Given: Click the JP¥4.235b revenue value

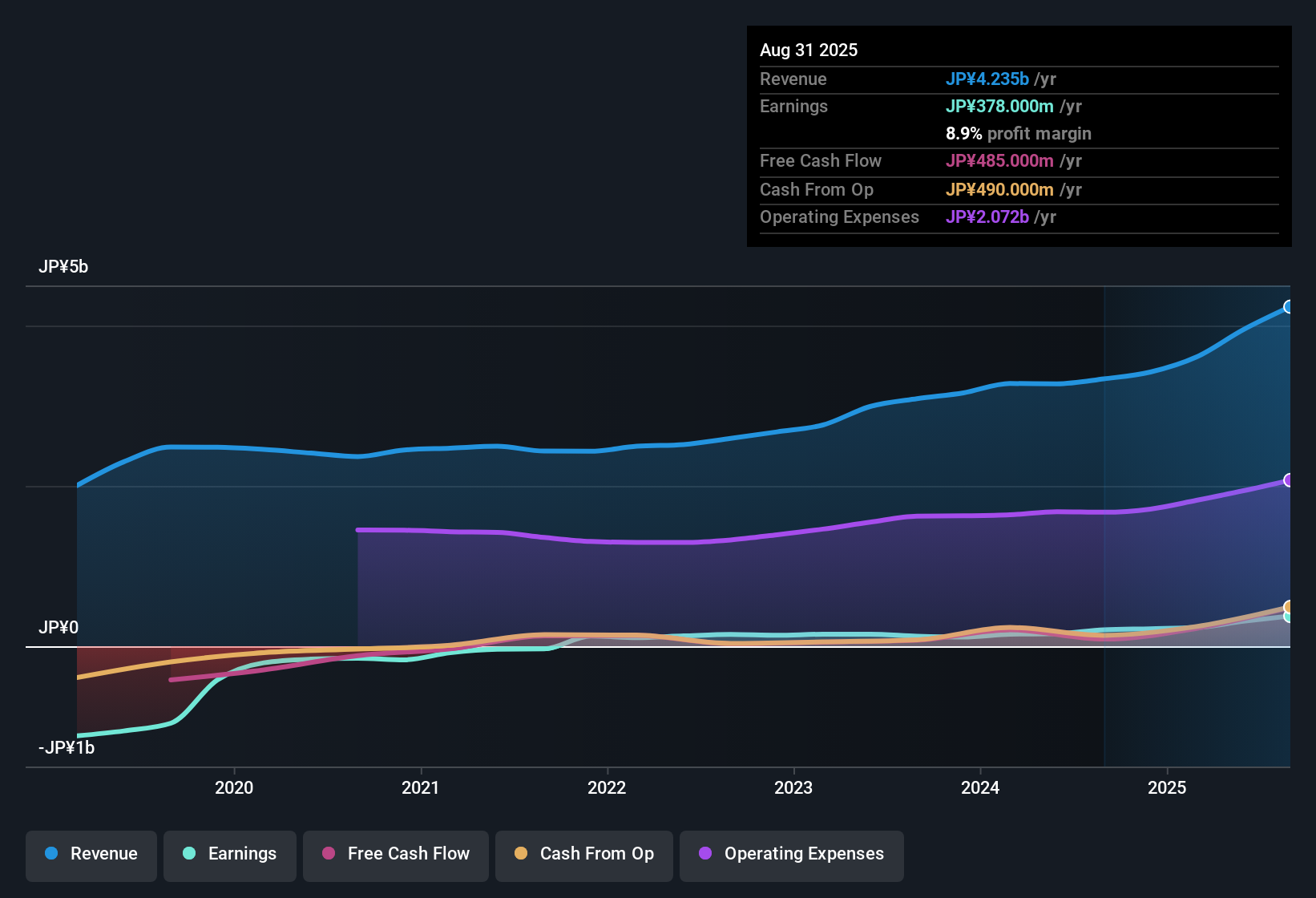Looking at the screenshot, I should click(987, 79).
